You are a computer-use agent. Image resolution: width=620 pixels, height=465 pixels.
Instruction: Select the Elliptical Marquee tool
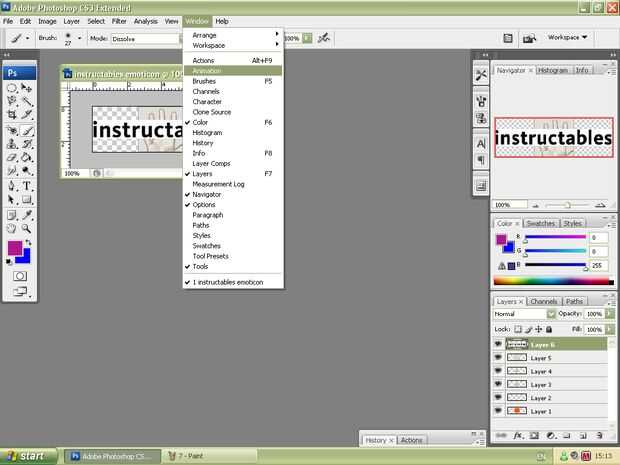coord(12,88)
